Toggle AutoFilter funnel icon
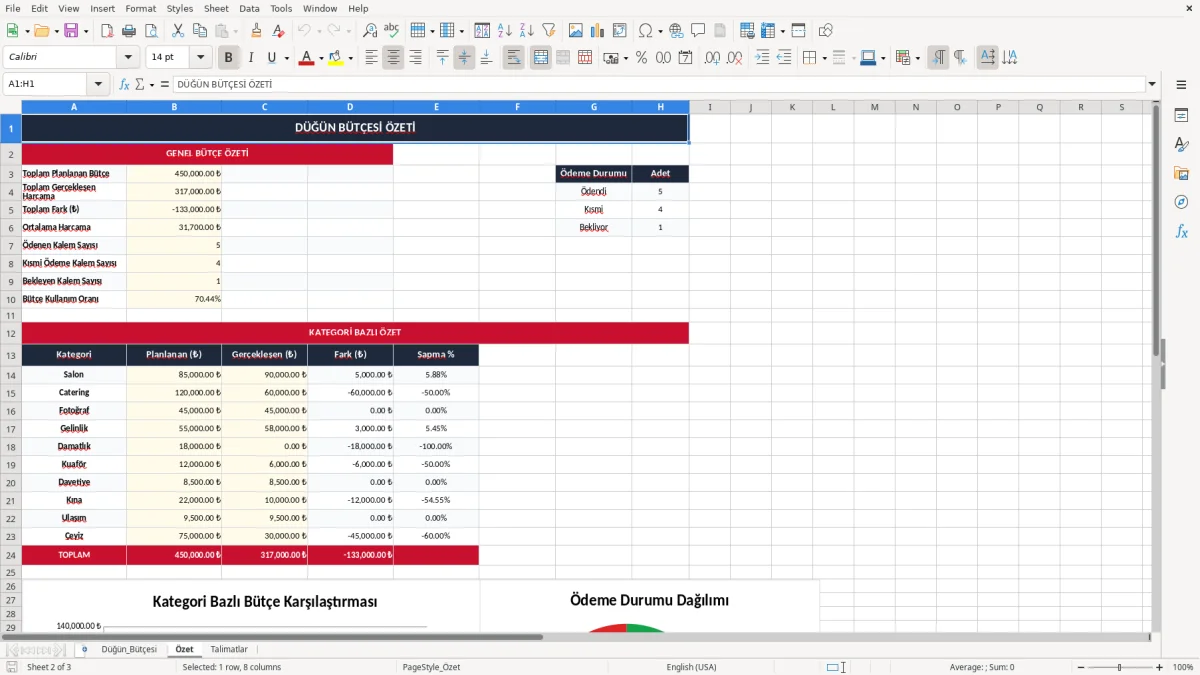The height and width of the screenshot is (675, 1200). pyautogui.click(x=548, y=31)
